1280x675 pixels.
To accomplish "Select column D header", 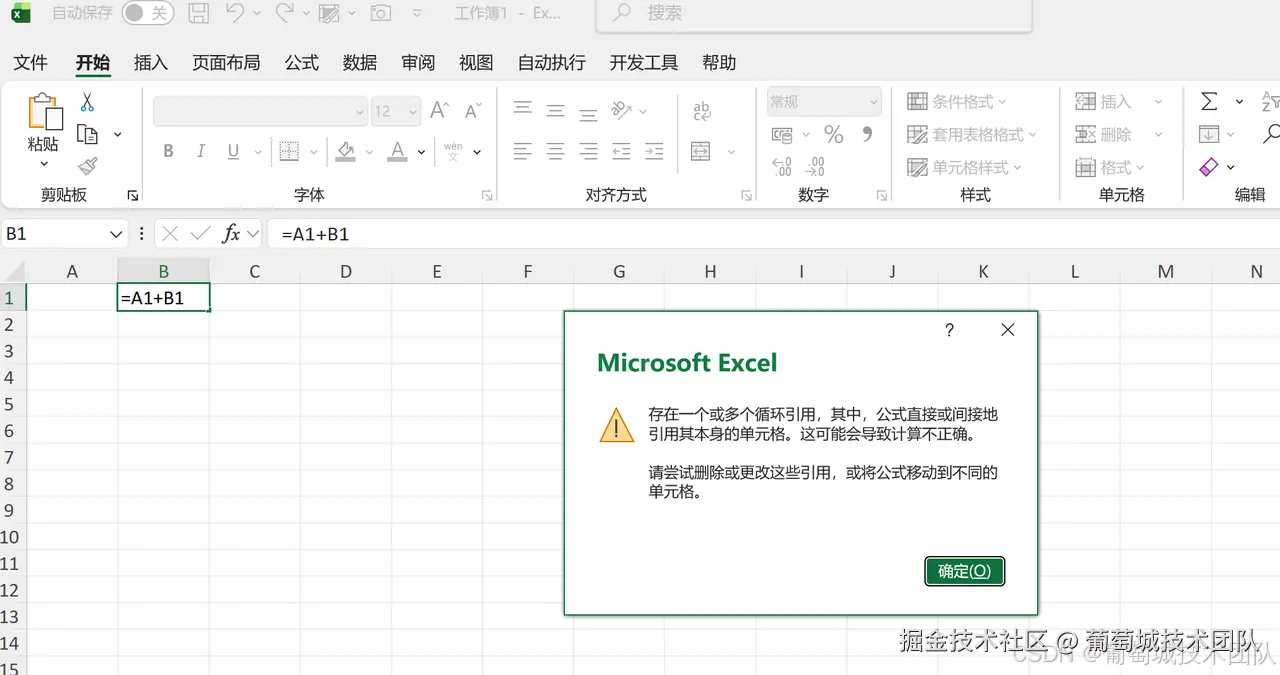I will [x=346, y=271].
